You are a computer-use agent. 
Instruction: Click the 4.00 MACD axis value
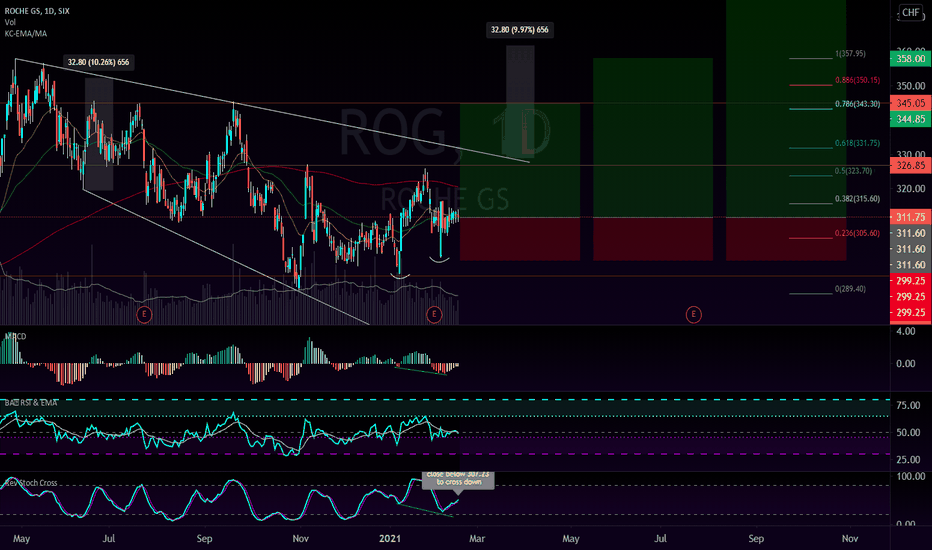(906, 331)
